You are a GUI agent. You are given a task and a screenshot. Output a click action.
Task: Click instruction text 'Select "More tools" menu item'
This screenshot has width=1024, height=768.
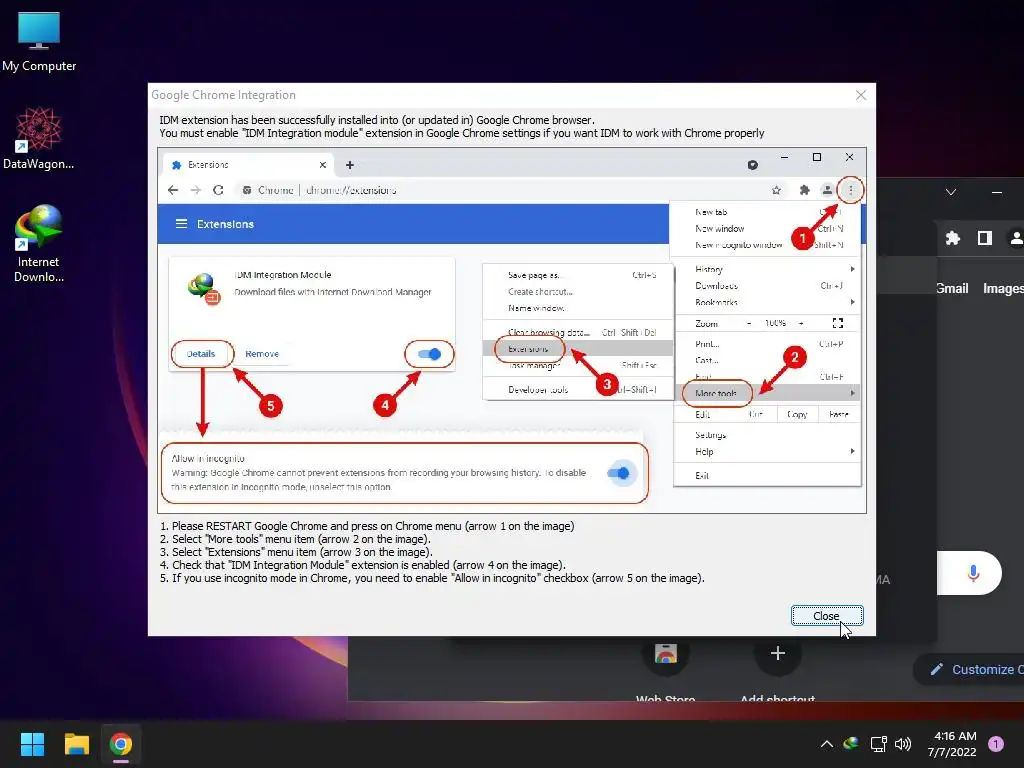pyautogui.click(x=295, y=539)
